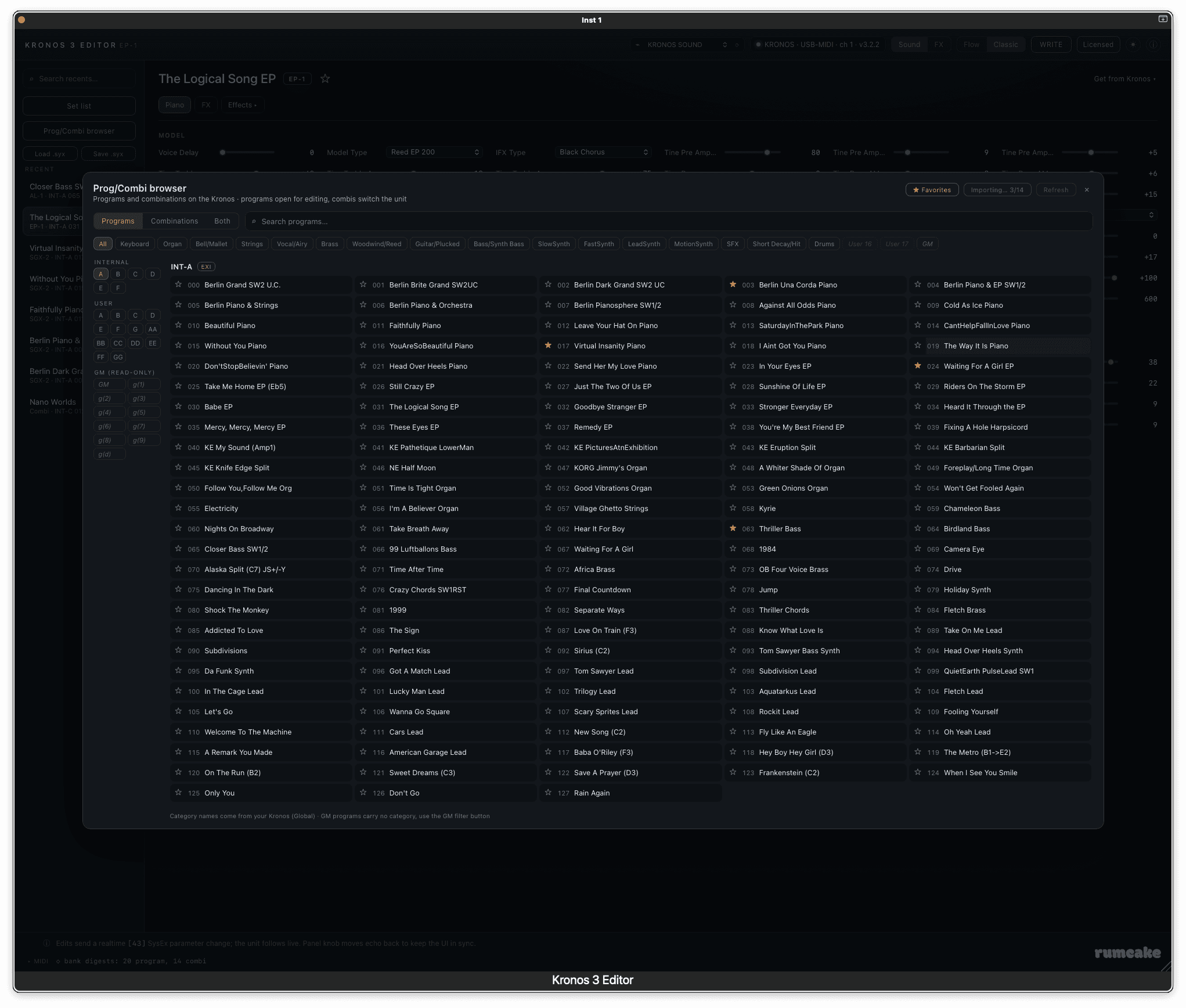This screenshot has width=1186, height=1008.
Task: Switch to Classic view mode
Action: [x=1005, y=45]
